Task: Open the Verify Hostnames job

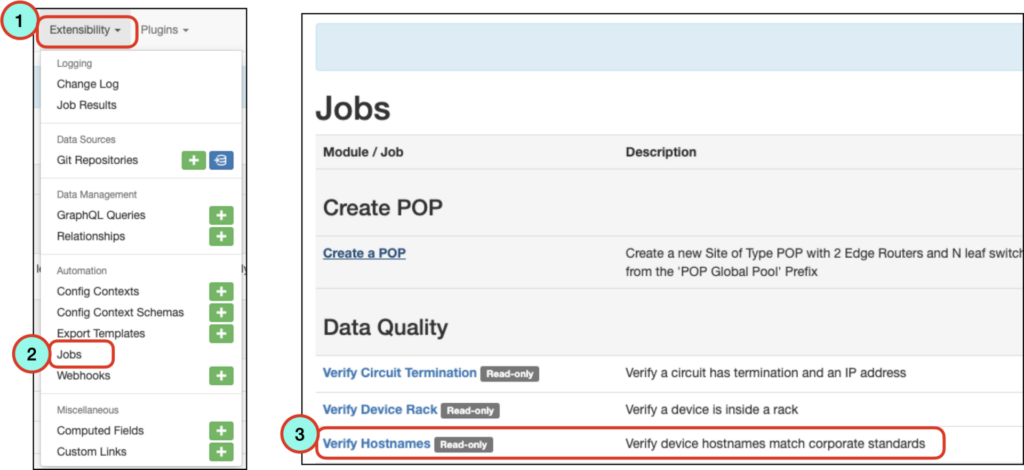Action: [377, 444]
